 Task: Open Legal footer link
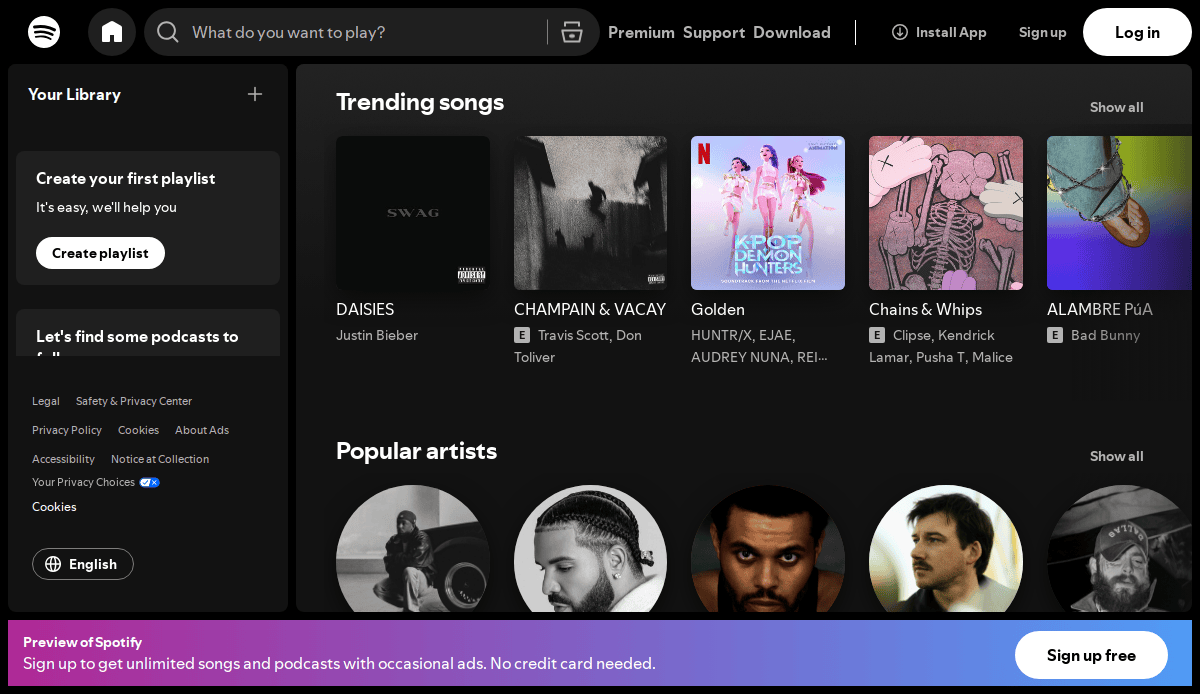[46, 401]
